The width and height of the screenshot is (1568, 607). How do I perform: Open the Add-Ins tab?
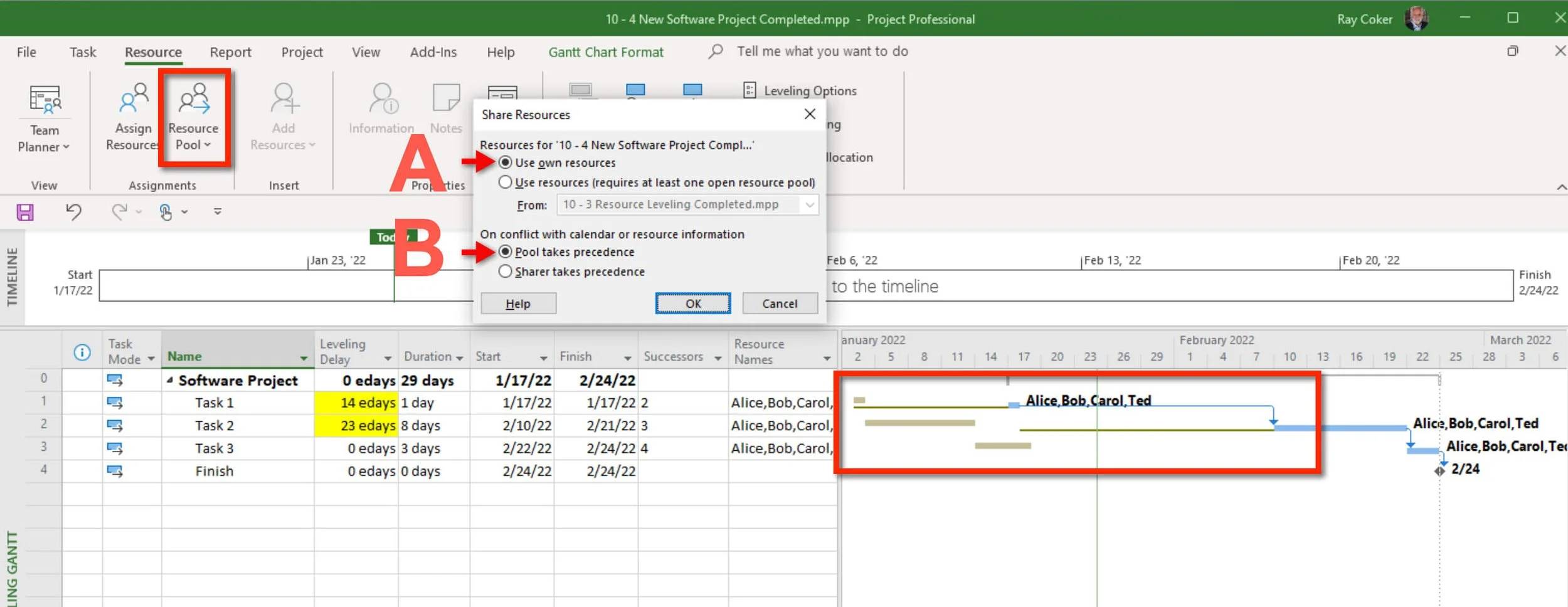coord(433,52)
